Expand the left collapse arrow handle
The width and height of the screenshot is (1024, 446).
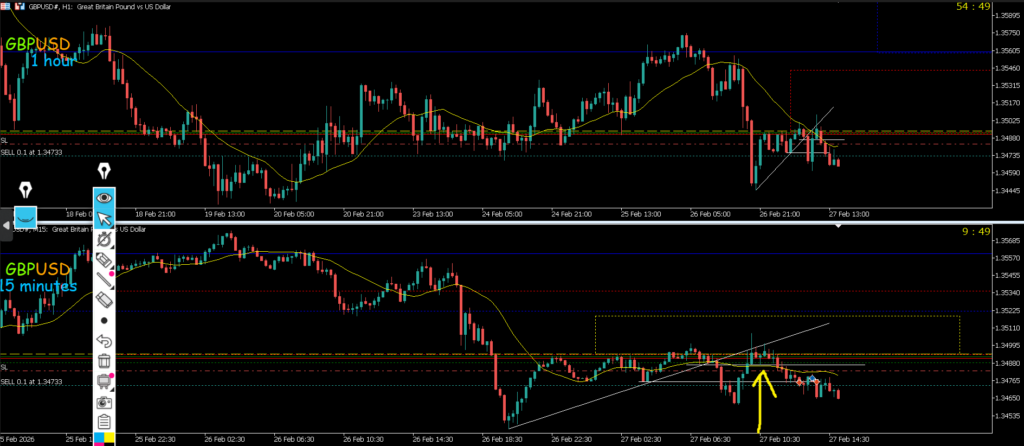tap(4, 225)
